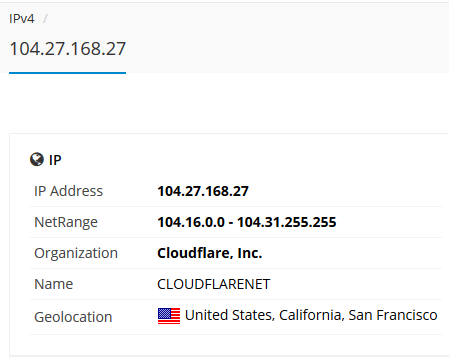Select the 104.27.168.27 page title tab
449x362 pixels.
pos(68,49)
